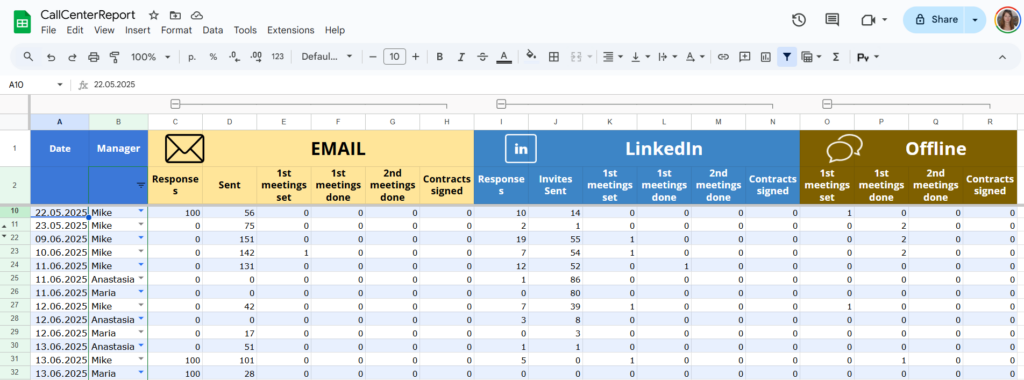The height and width of the screenshot is (380, 1024).
Task: Increase font size with plus button
Action: [x=415, y=57]
